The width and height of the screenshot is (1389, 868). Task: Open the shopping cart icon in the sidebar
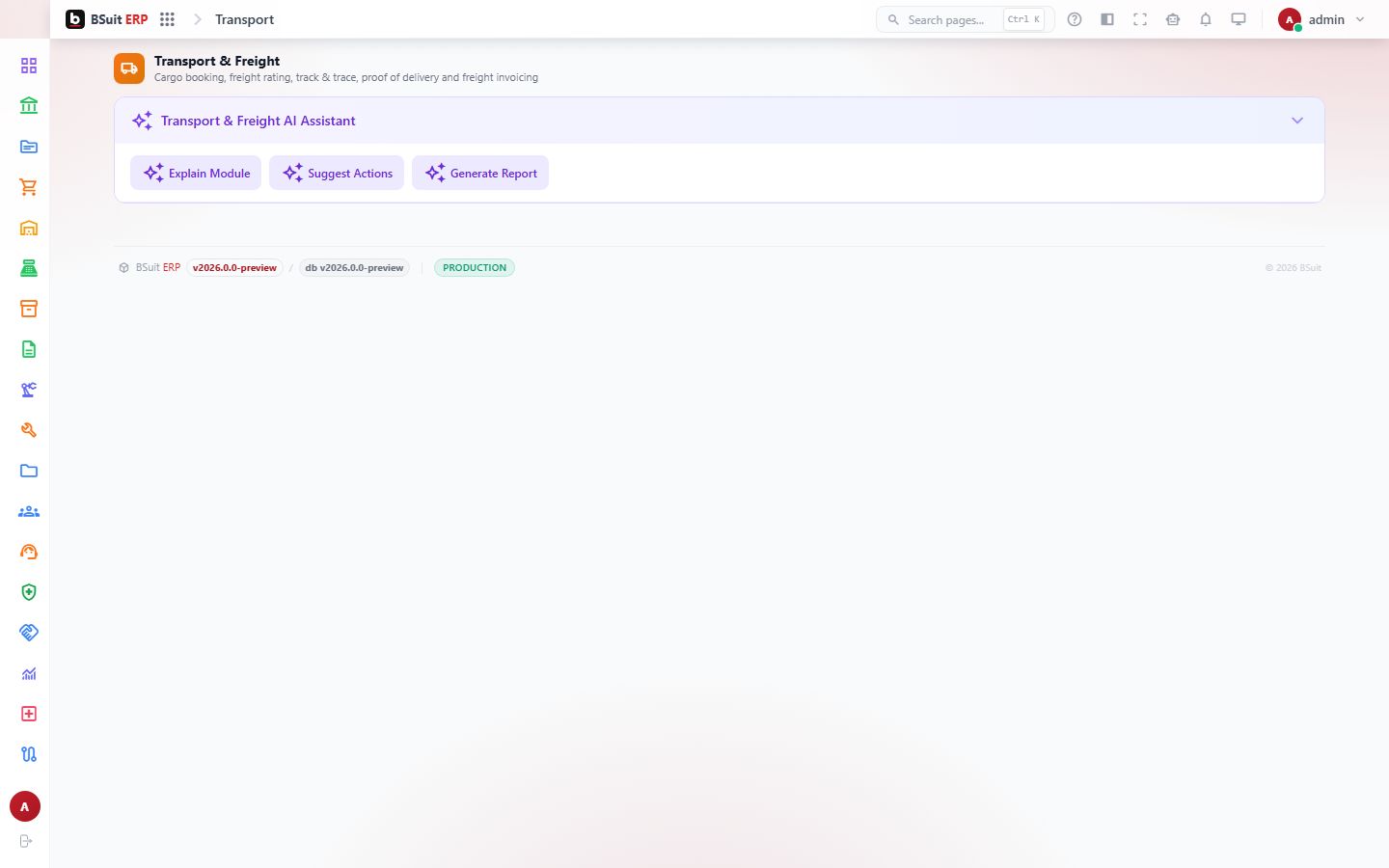tap(29, 187)
